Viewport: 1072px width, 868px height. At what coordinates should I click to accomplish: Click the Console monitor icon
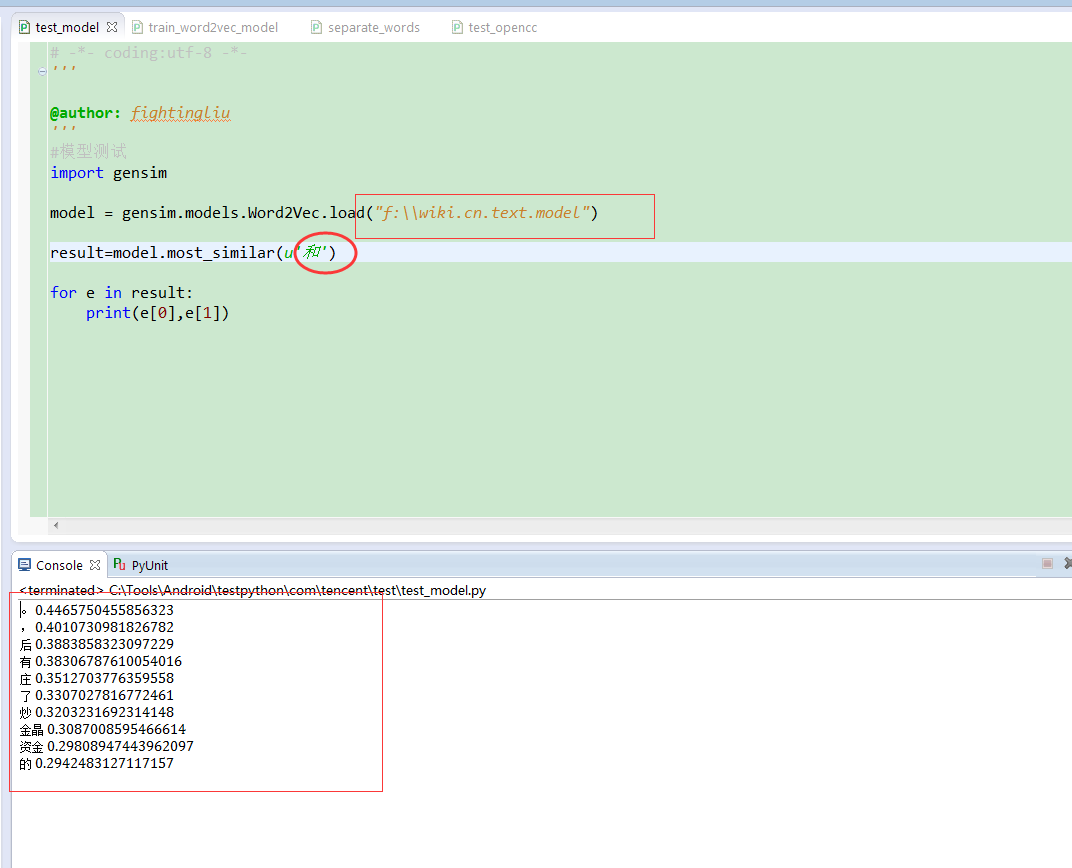pyautogui.click(x=25, y=565)
